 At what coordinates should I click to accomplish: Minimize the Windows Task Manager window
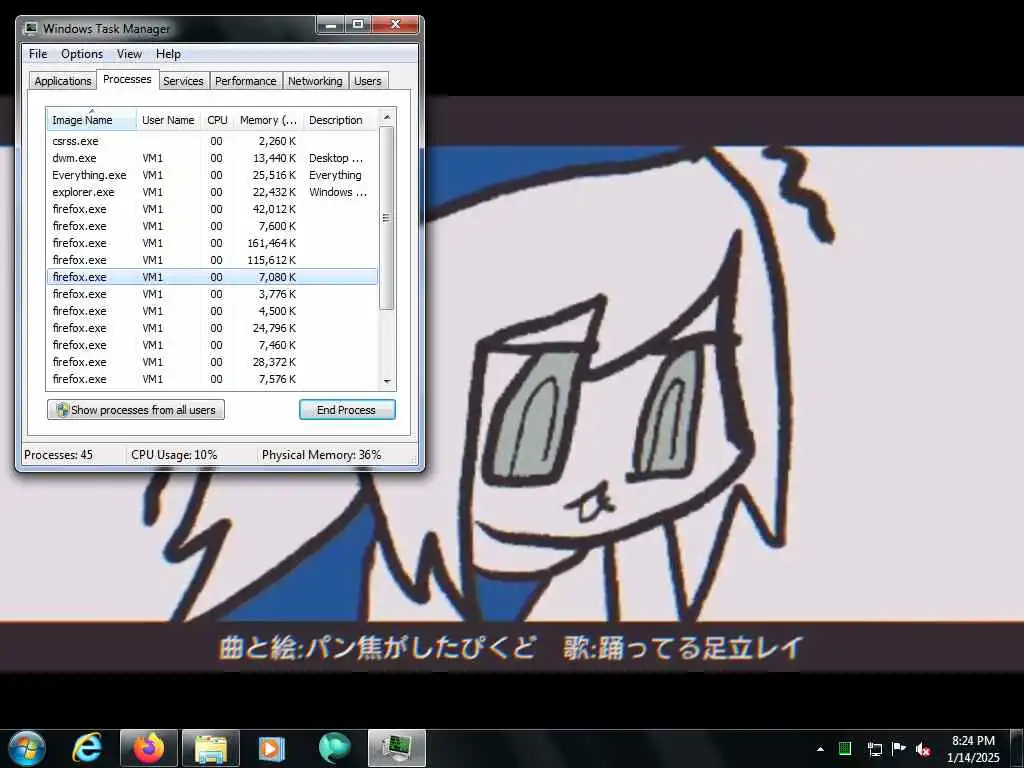coord(331,25)
